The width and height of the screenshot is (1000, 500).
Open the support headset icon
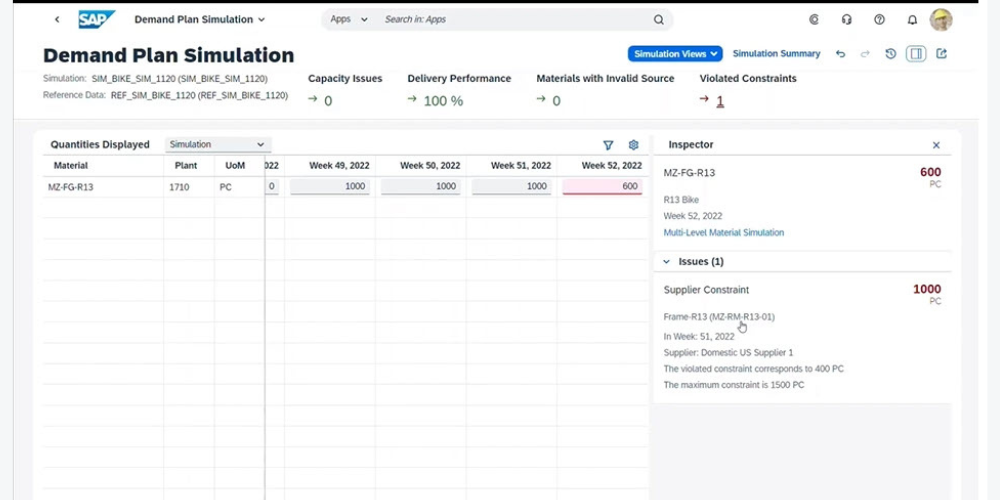(846, 20)
